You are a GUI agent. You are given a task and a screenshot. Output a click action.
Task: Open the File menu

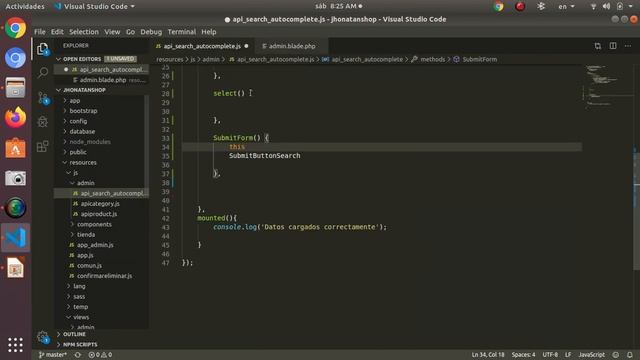[40, 32]
